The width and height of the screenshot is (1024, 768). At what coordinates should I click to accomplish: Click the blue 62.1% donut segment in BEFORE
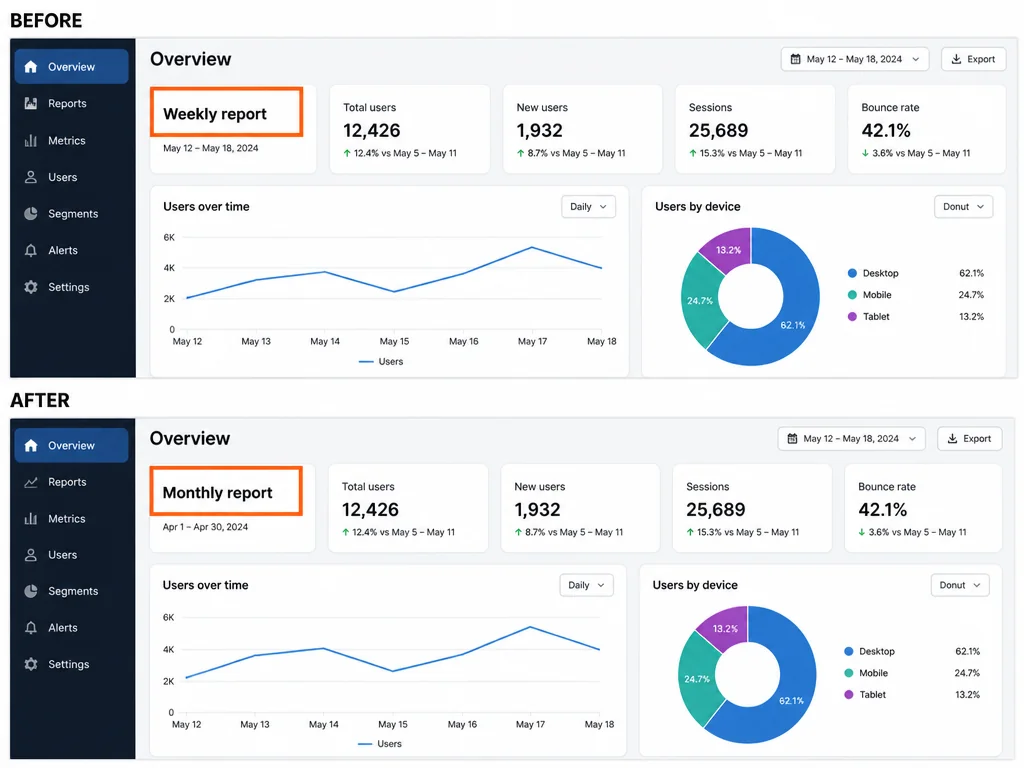tap(800, 294)
